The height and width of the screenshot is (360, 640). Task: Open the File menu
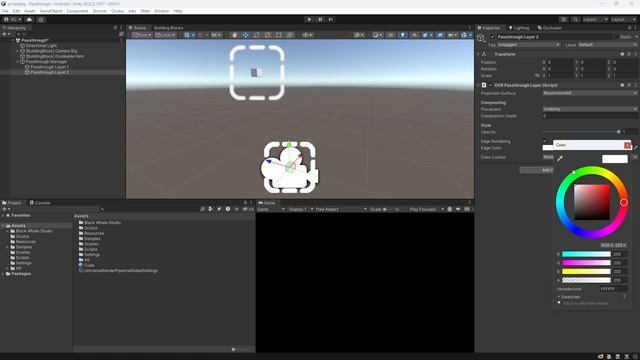pos(5,11)
